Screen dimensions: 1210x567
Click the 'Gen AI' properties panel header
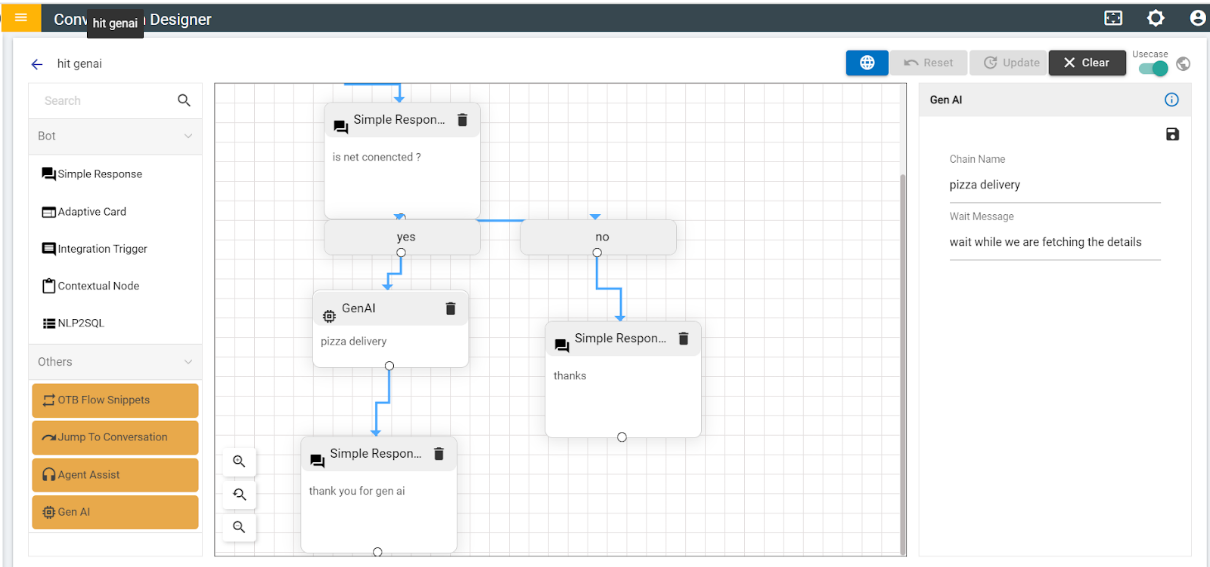(x=1055, y=100)
